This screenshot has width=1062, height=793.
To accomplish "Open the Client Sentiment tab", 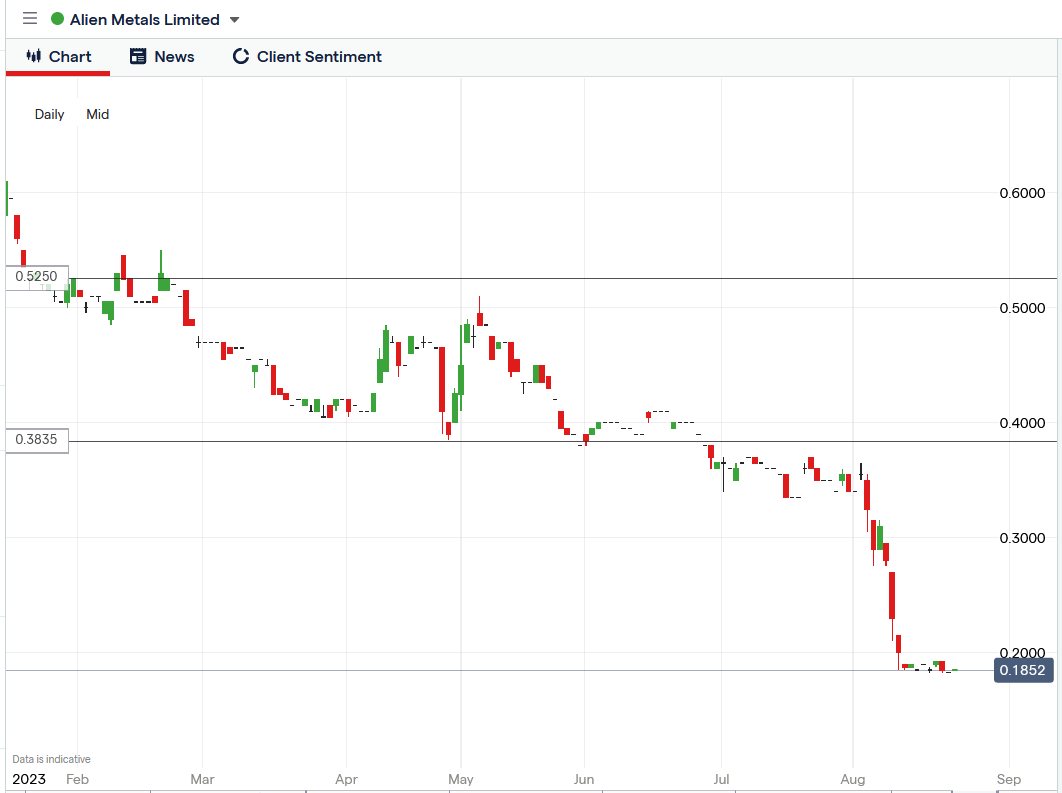I will tap(307, 57).
